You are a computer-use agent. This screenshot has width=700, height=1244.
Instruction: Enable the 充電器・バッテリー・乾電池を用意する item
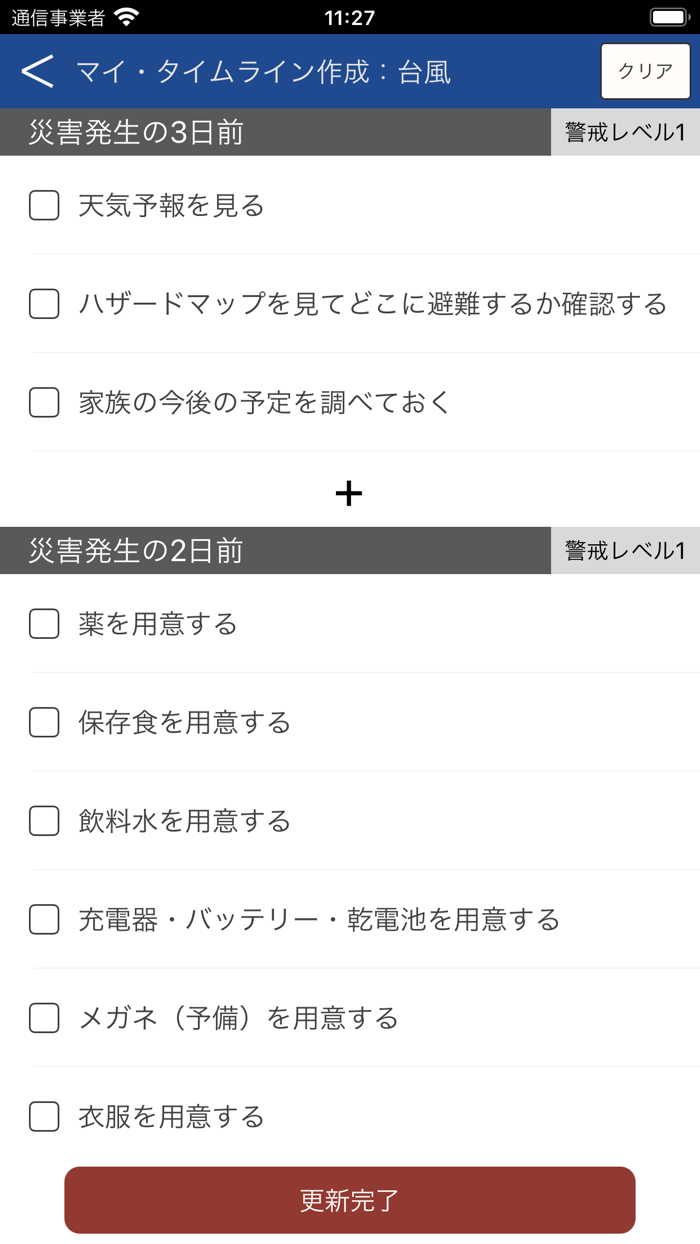click(x=43, y=920)
